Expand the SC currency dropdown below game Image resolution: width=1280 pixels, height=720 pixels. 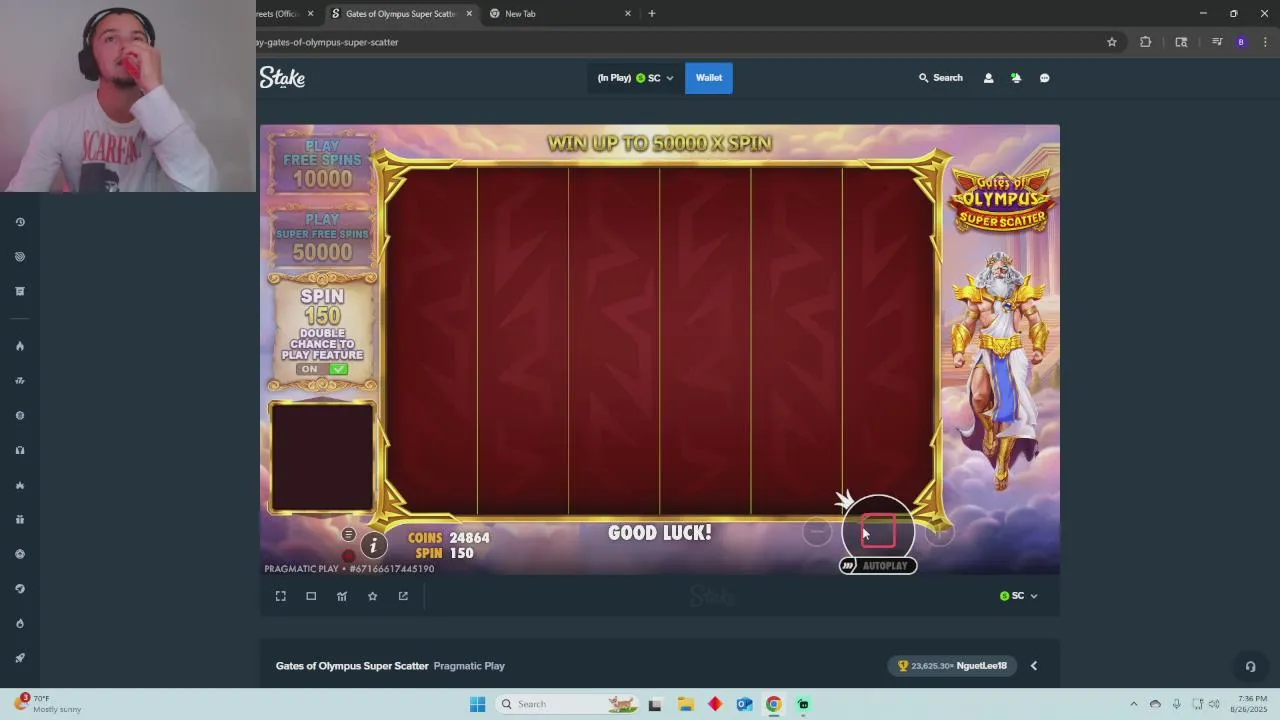click(x=1019, y=596)
